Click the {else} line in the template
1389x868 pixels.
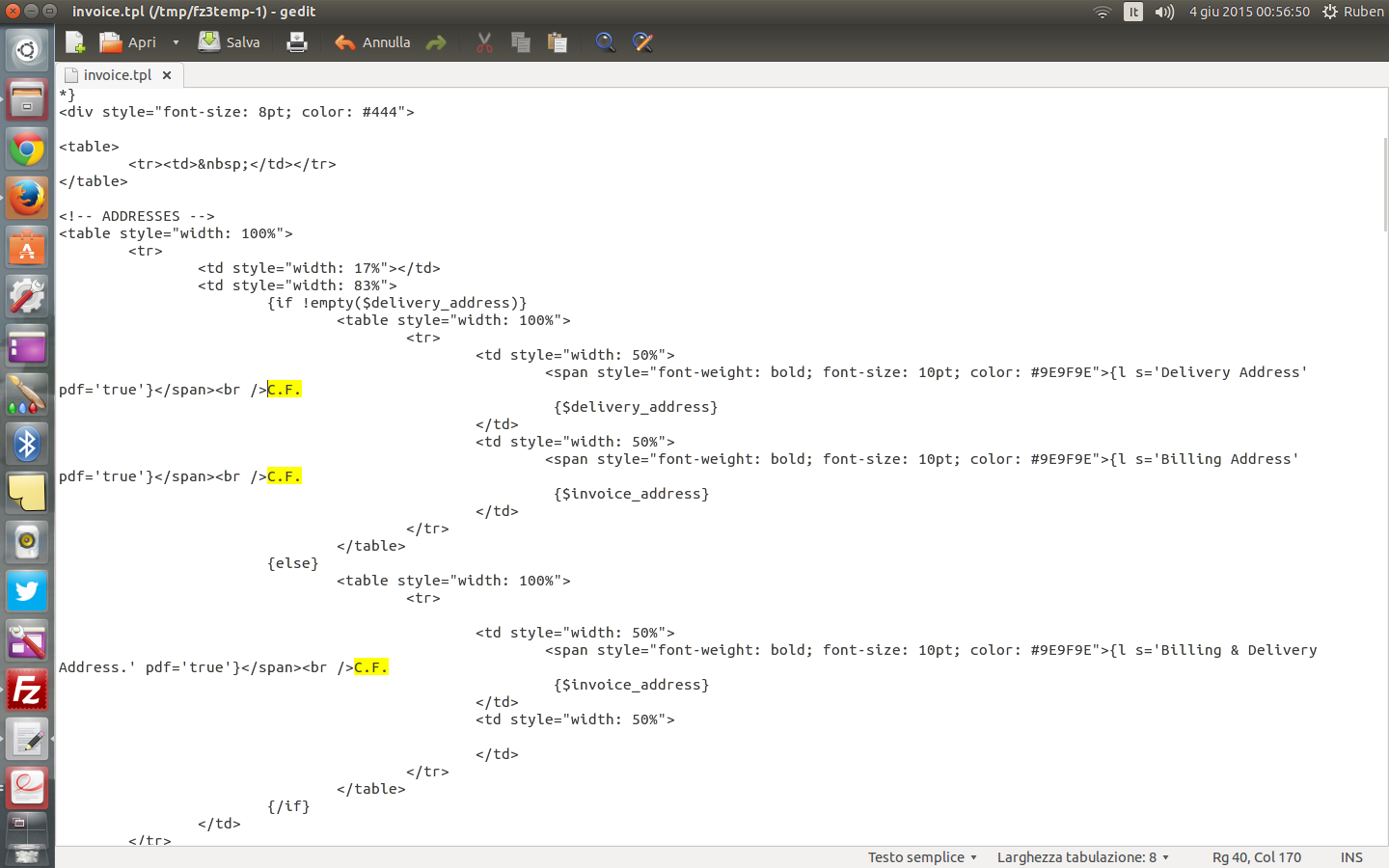tap(293, 563)
